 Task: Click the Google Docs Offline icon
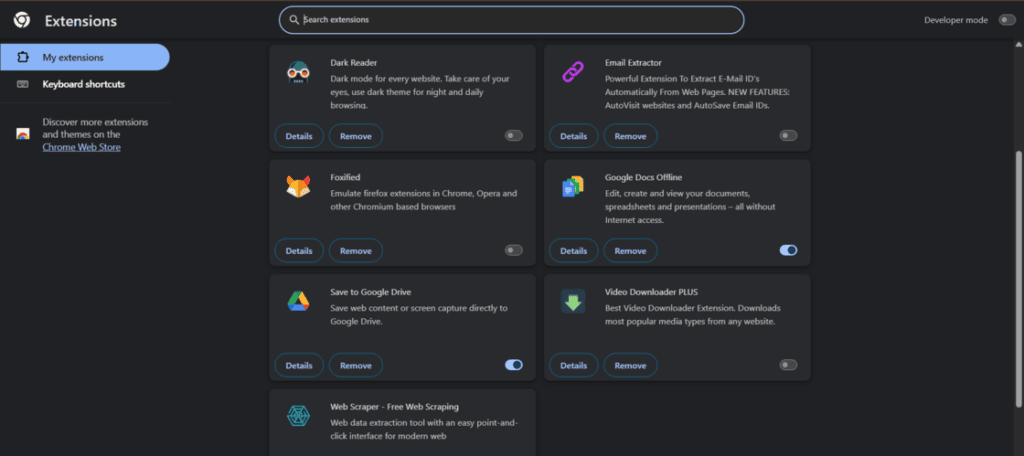tap(573, 187)
